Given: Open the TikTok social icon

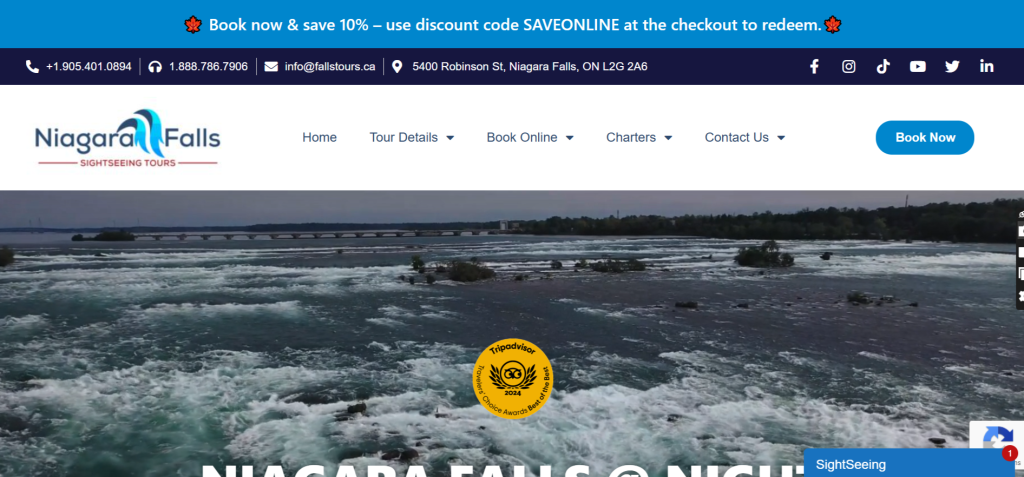Looking at the screenshot, I should point(883,67).
